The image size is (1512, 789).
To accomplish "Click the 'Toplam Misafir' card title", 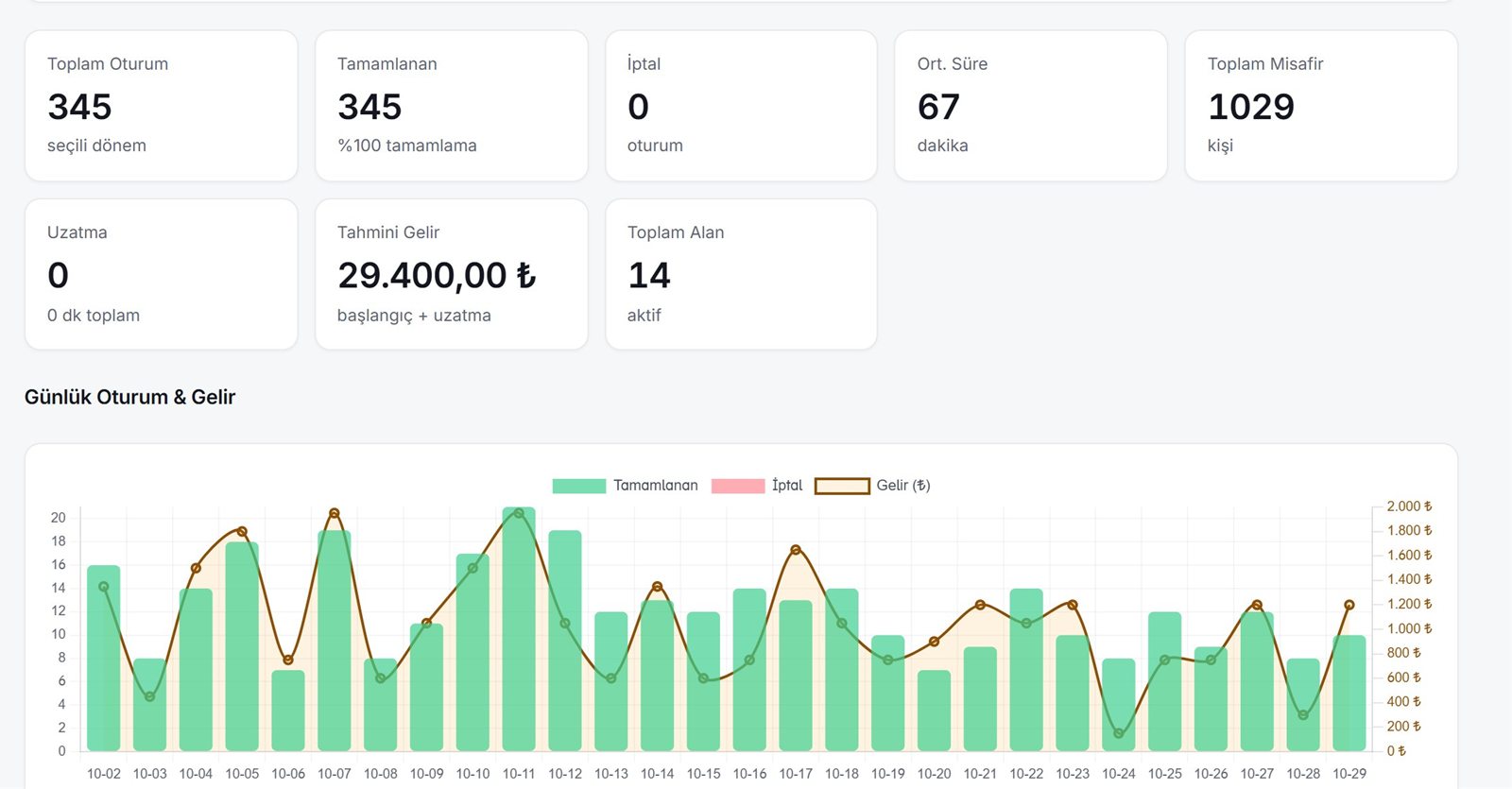I will (1265, 64).
